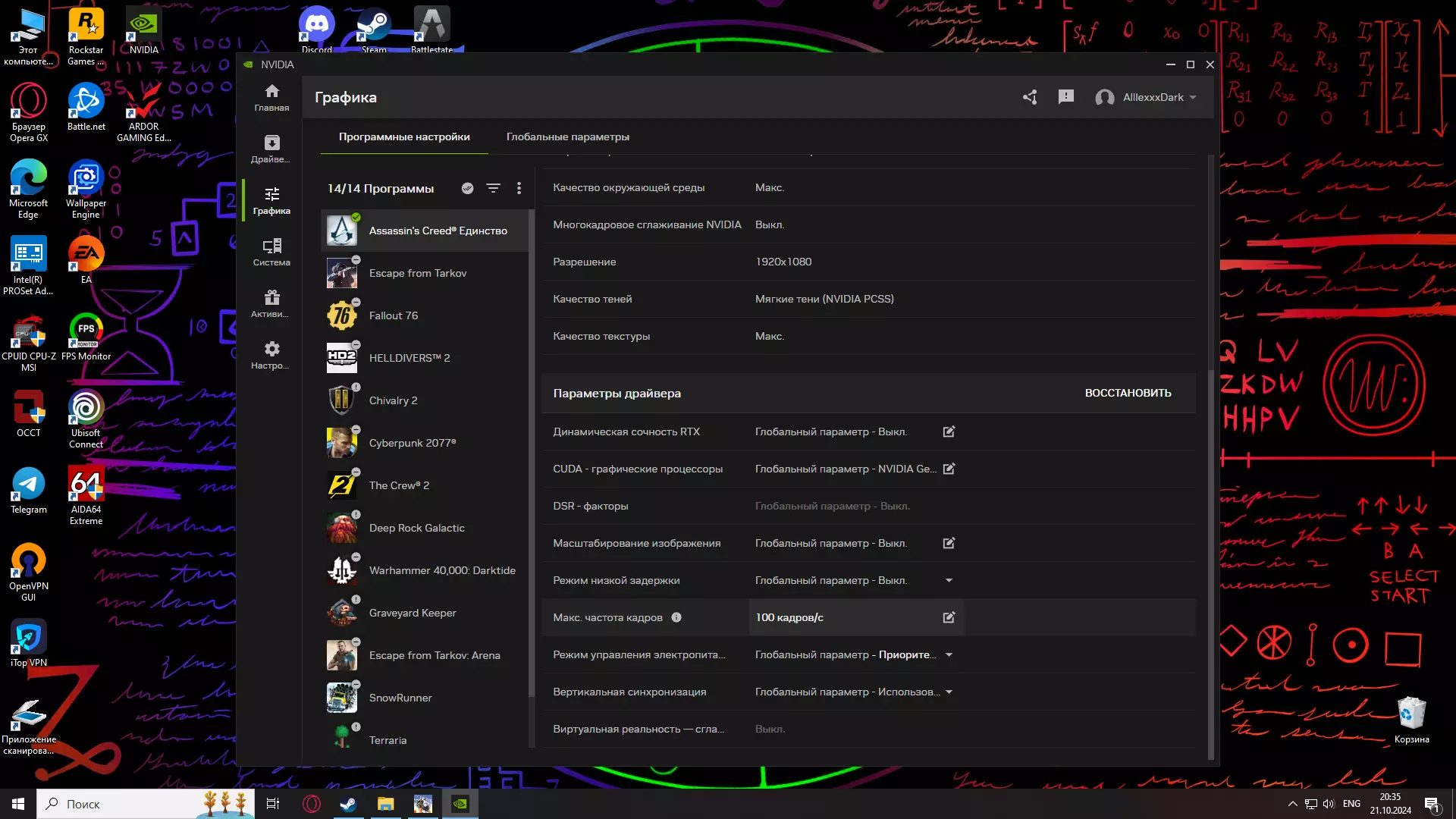Click the feedback notification icon in header
This screenshot has width=1456, height=819.
(x=1066, y=97)
